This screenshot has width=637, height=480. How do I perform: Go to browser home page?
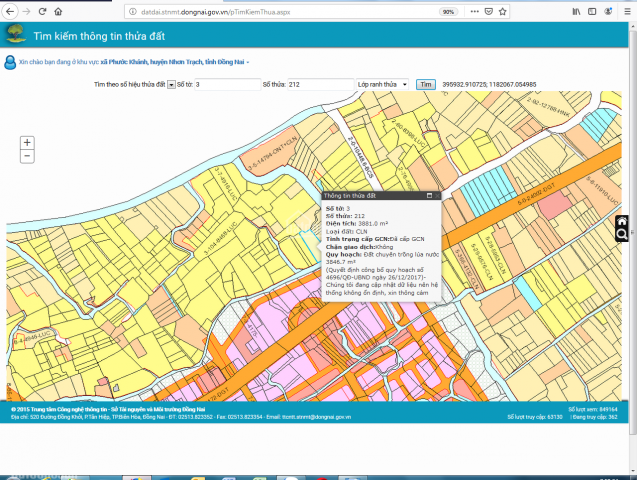[58, 11]
